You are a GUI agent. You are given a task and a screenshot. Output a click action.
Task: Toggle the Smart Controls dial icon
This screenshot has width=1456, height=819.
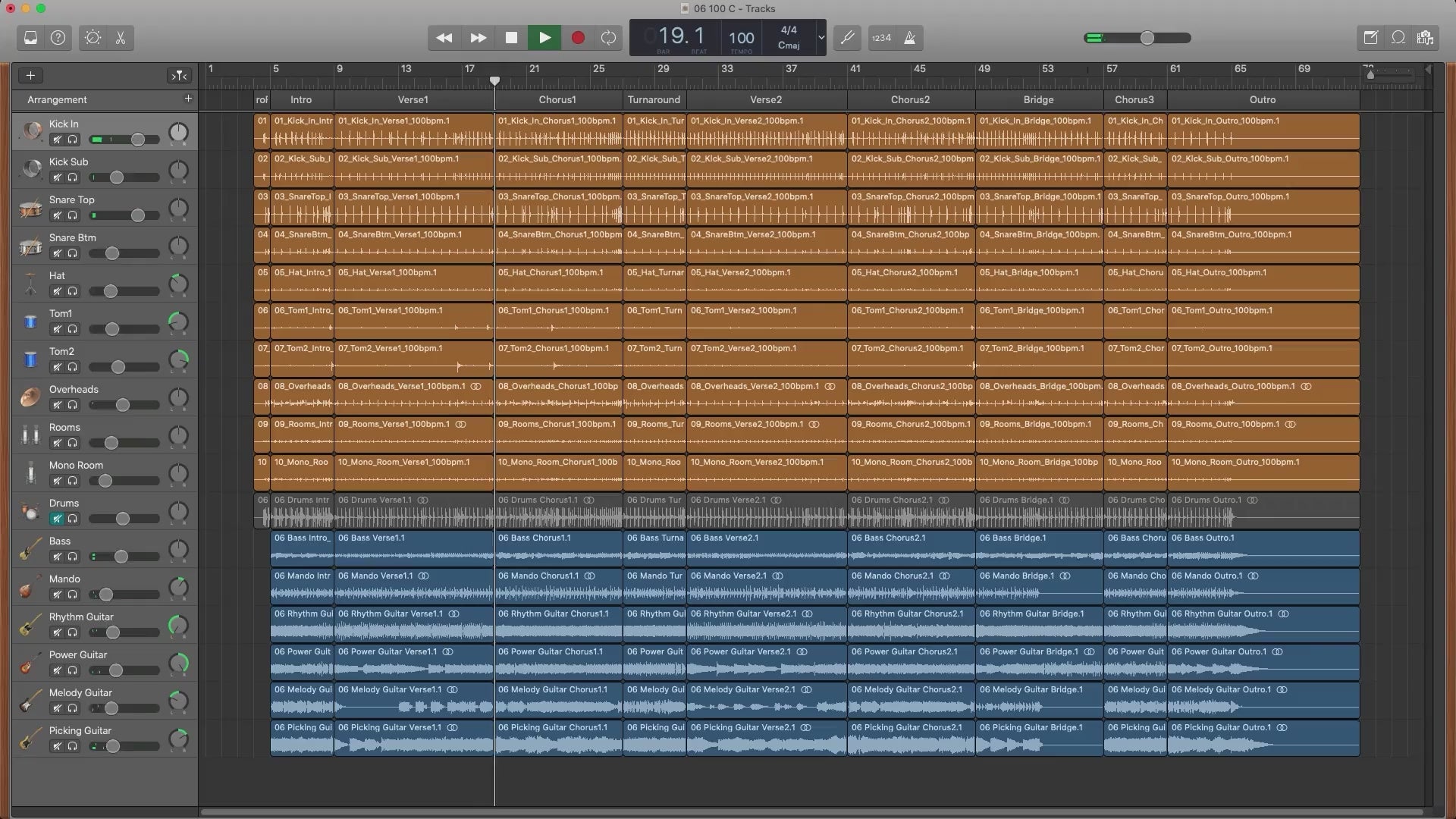[x=93, y=38]
